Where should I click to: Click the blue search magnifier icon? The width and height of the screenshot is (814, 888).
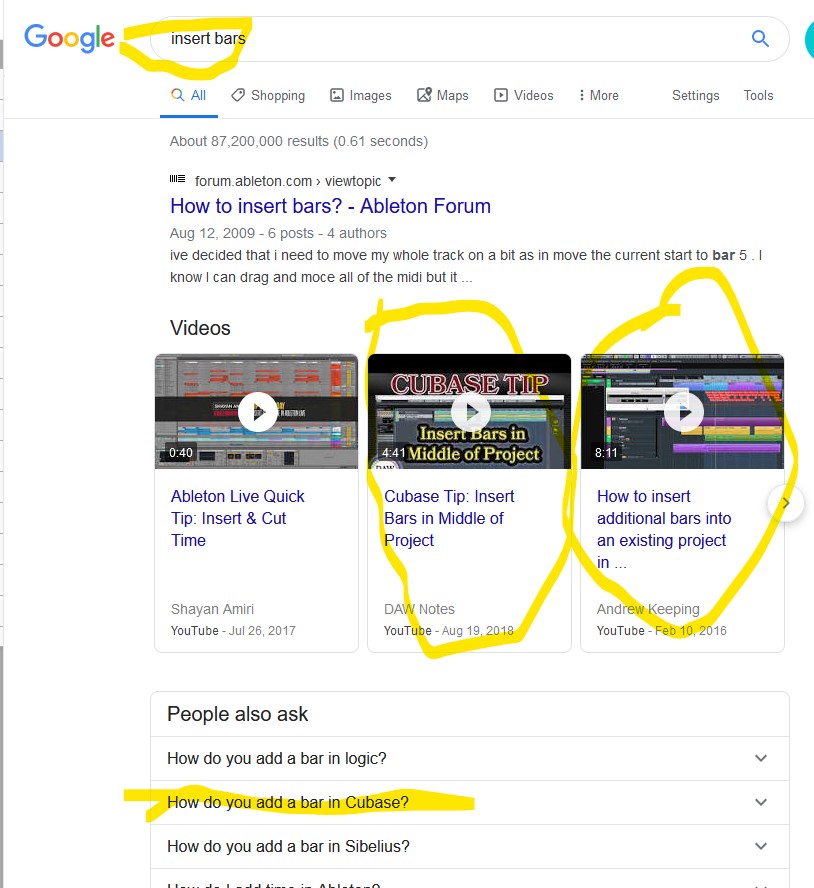(760, 39)
